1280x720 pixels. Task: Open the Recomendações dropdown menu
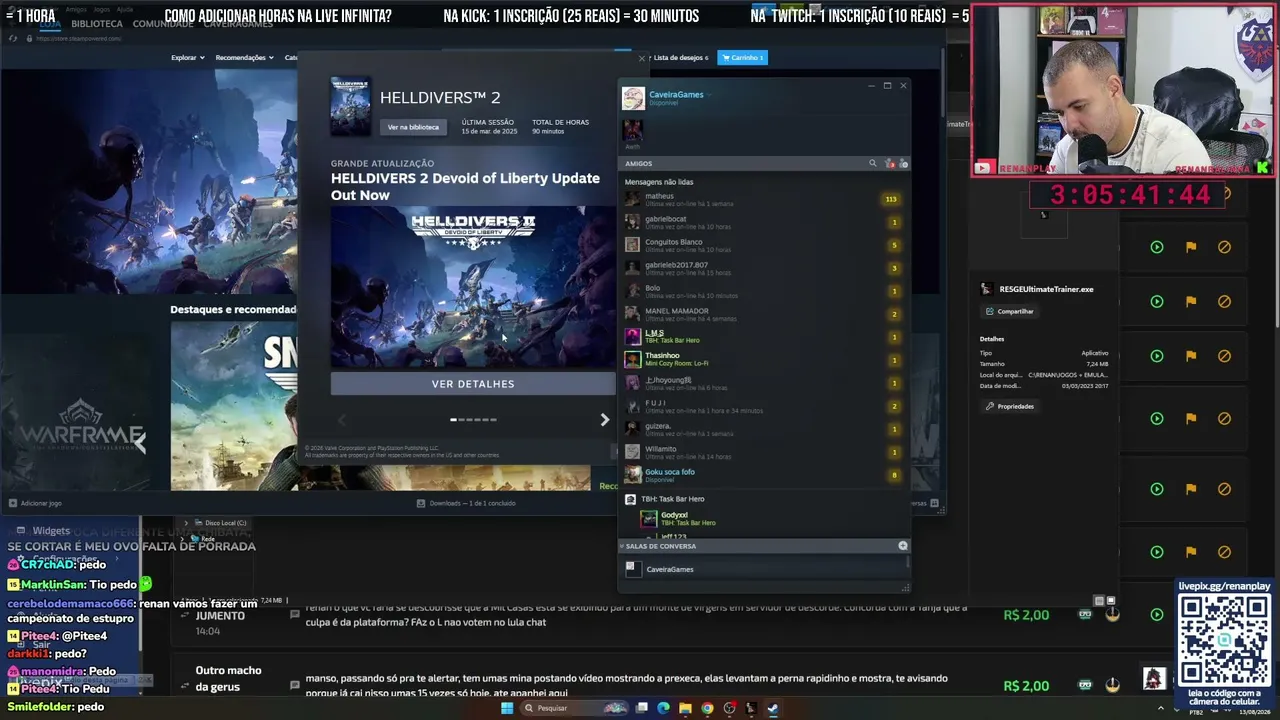click(x=244, y=58)
